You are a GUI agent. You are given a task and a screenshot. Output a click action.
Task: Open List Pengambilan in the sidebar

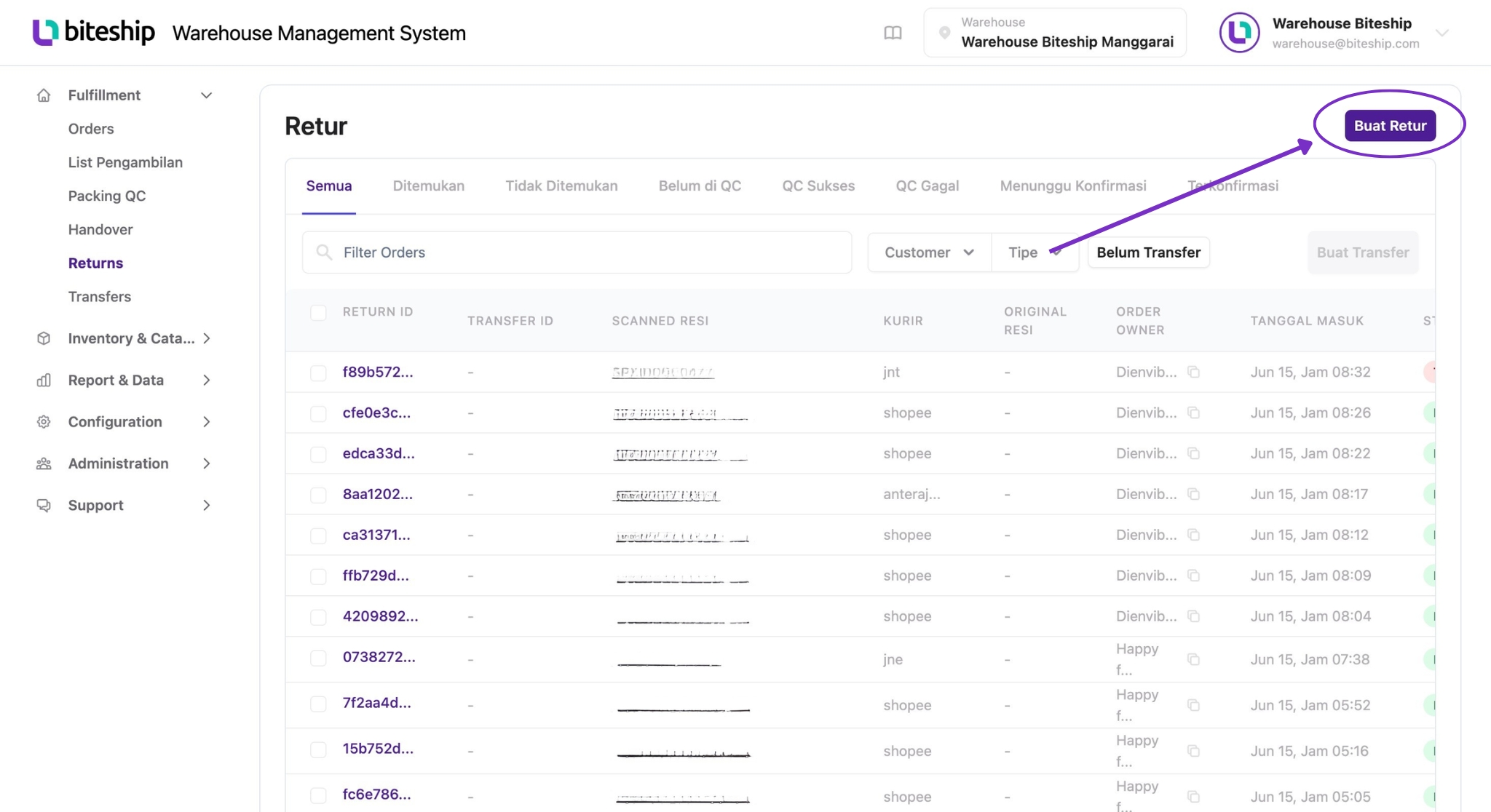click(x=125, y=162)
